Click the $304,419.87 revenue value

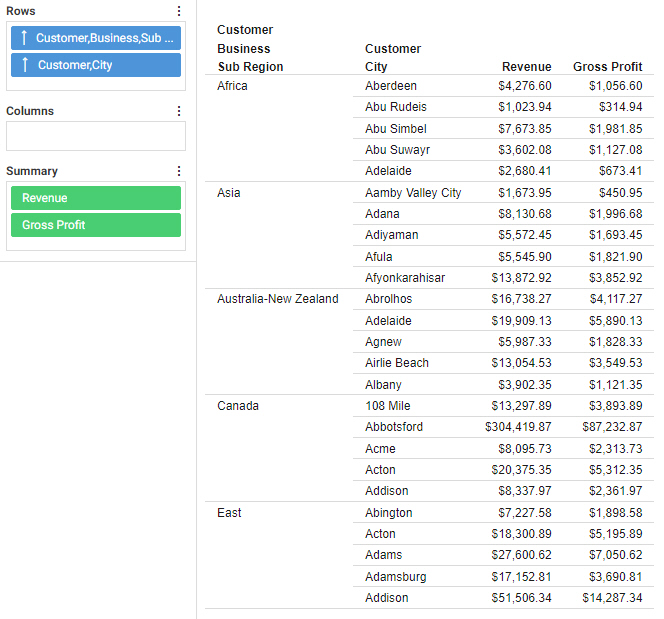pos(518,427)
